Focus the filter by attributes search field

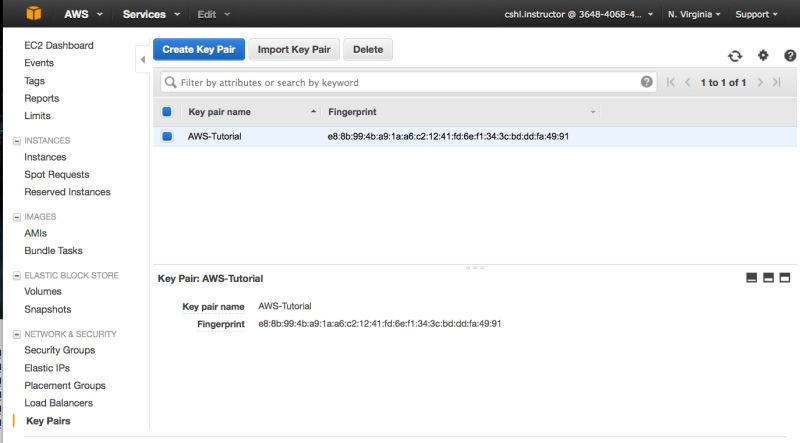pos(408,82)
